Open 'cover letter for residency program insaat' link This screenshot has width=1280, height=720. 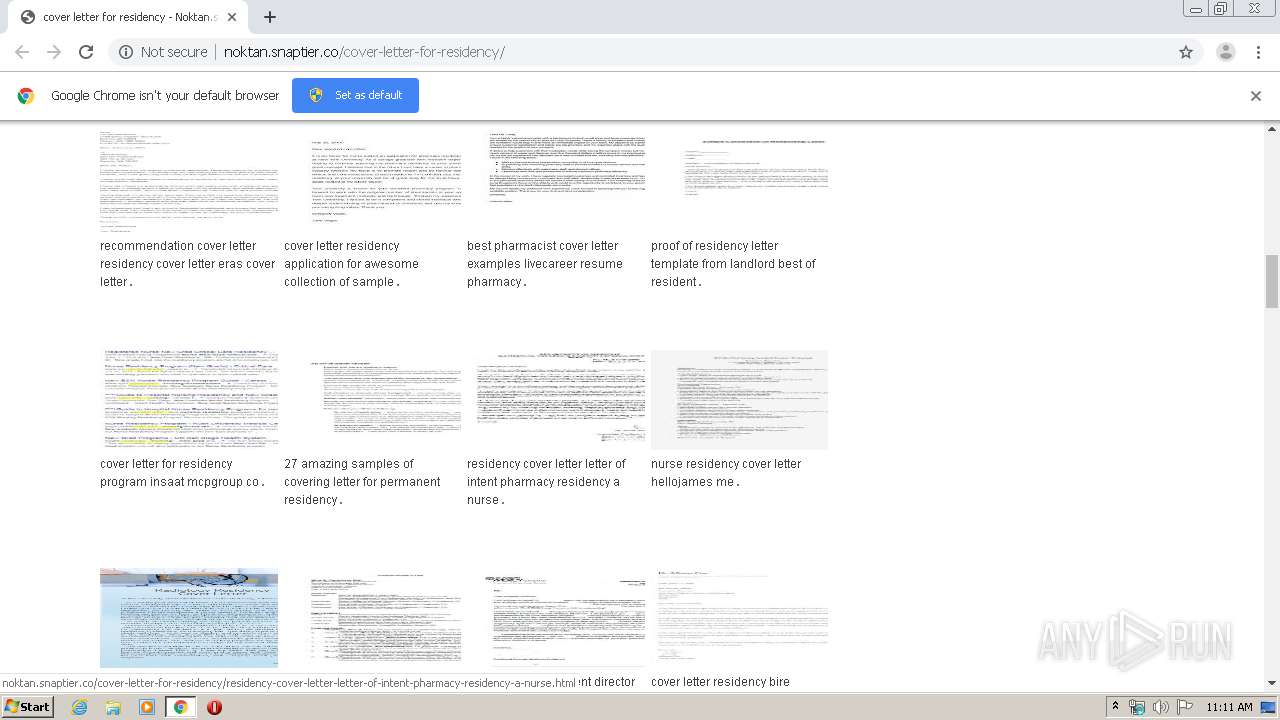click(183, 473)
